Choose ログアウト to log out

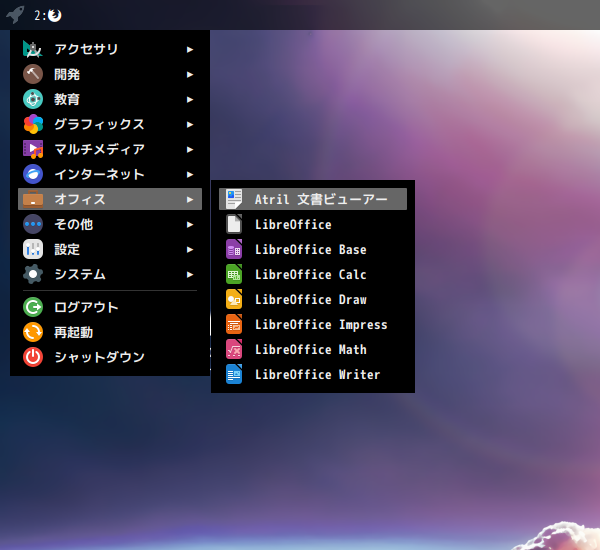pyautogui.click(x=110, y=307)
